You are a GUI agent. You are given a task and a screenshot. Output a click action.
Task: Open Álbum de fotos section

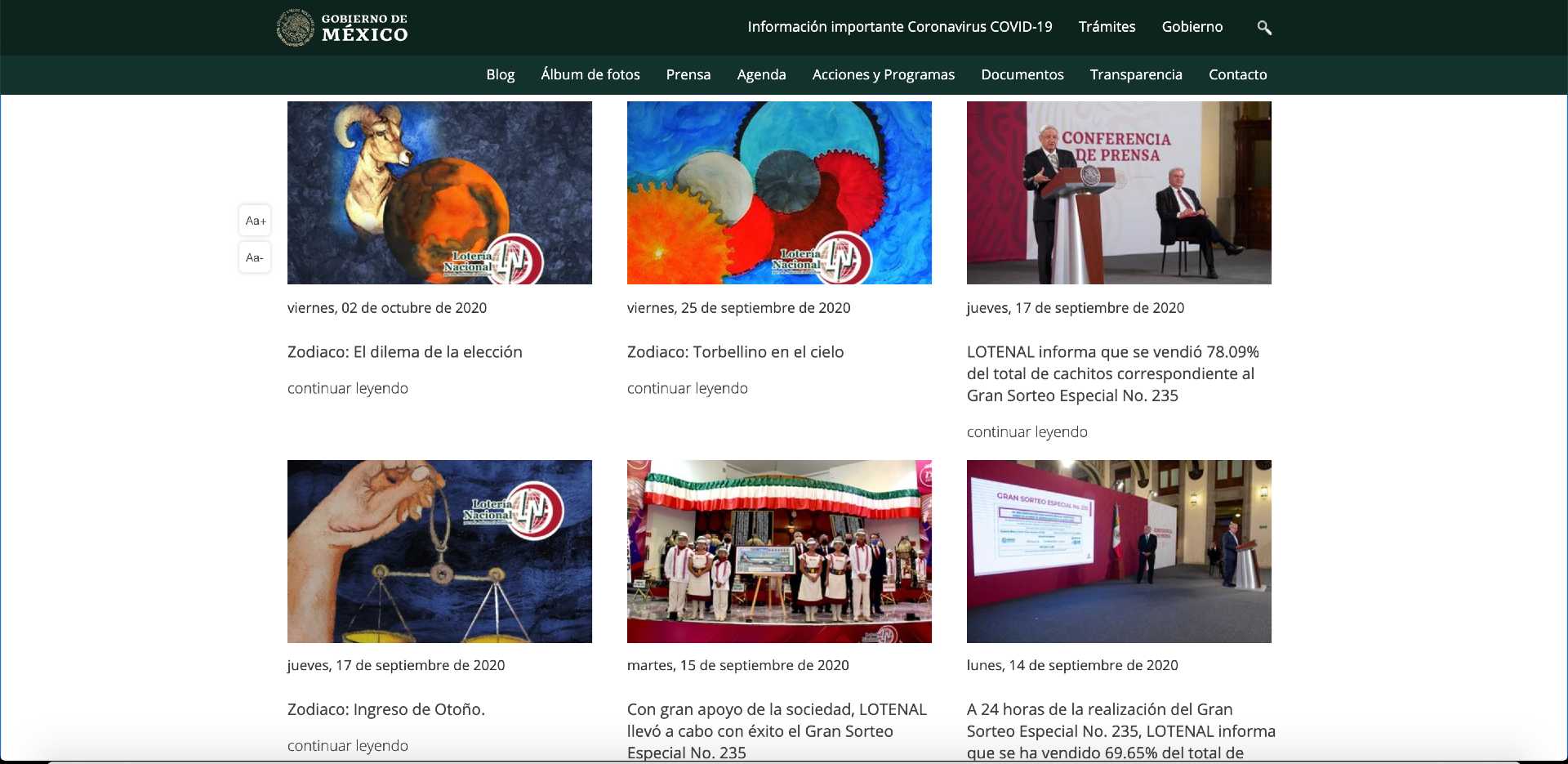[590, 74]
